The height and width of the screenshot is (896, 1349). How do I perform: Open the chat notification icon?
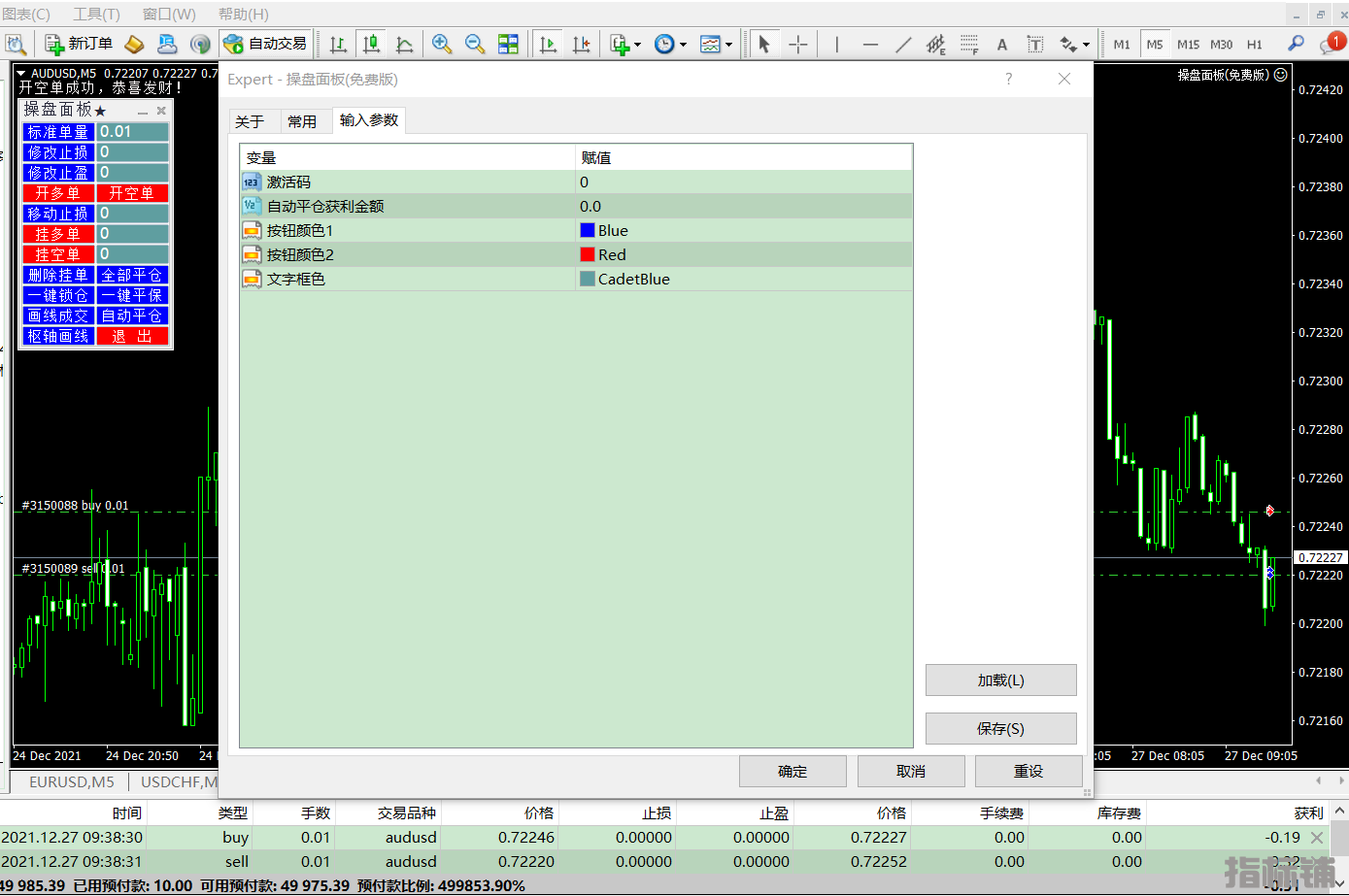click(x=1332, y=44)
